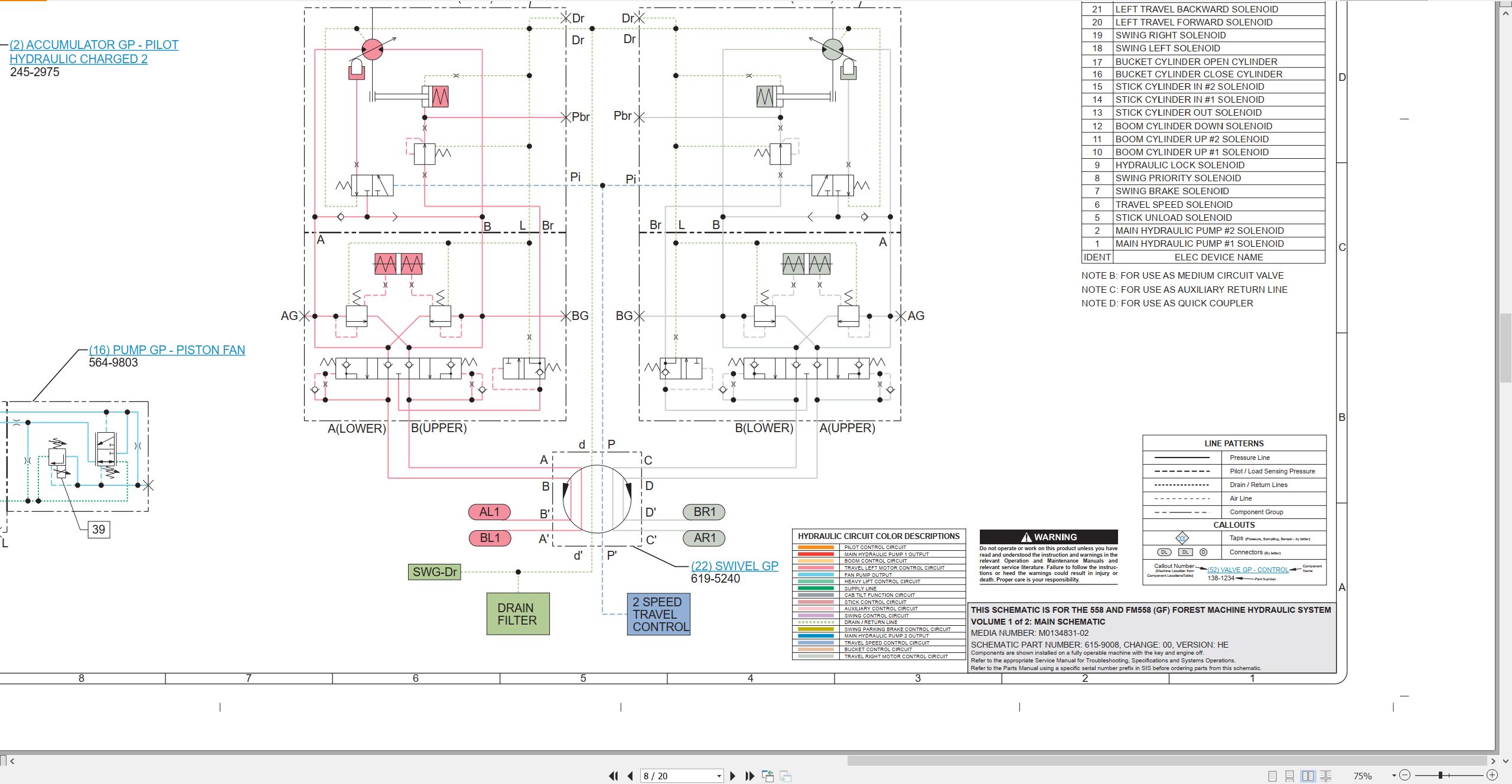Screen dimensions: 1512x784
Task: Click the BUCKET CYLINDER OPEN CYLINDER row
Action: point(1203,61)
